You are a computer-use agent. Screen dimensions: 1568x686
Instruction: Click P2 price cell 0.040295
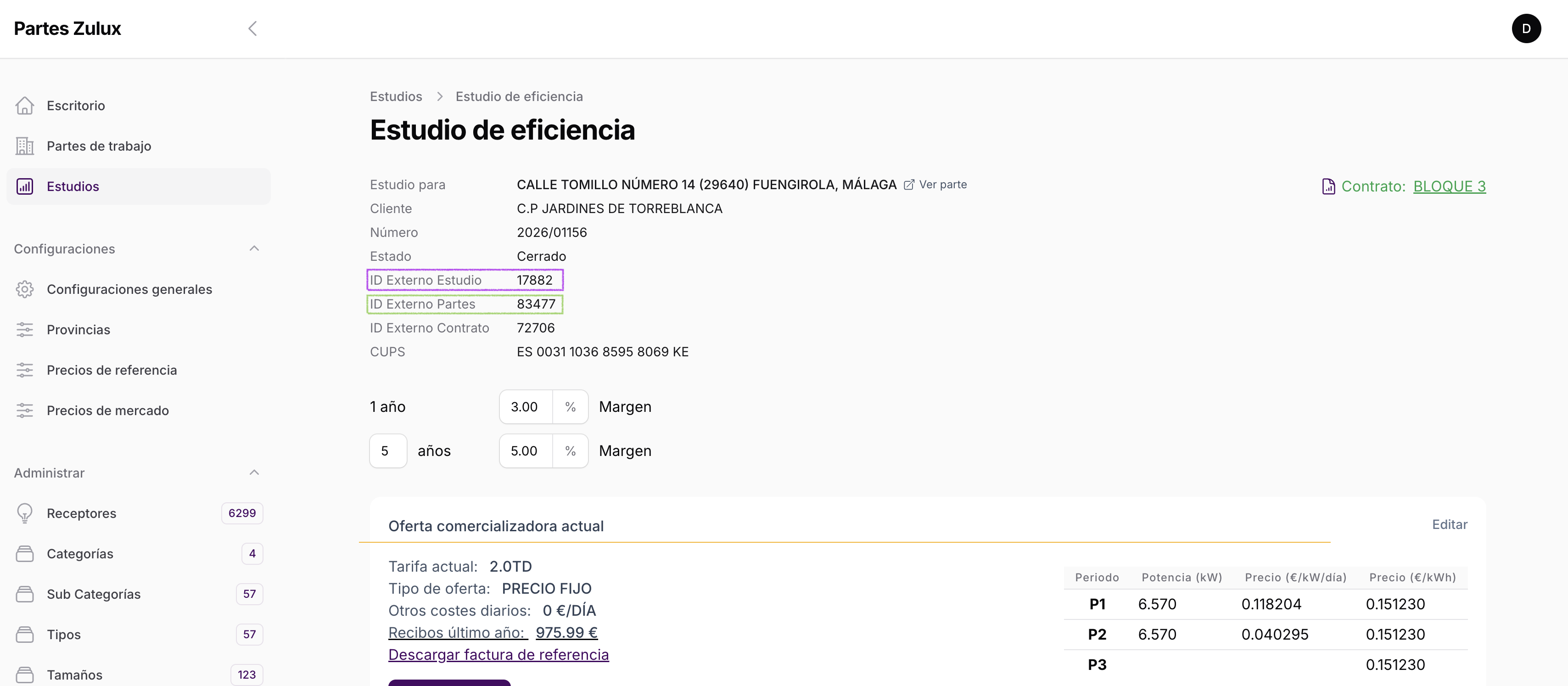click(1275, 634)
